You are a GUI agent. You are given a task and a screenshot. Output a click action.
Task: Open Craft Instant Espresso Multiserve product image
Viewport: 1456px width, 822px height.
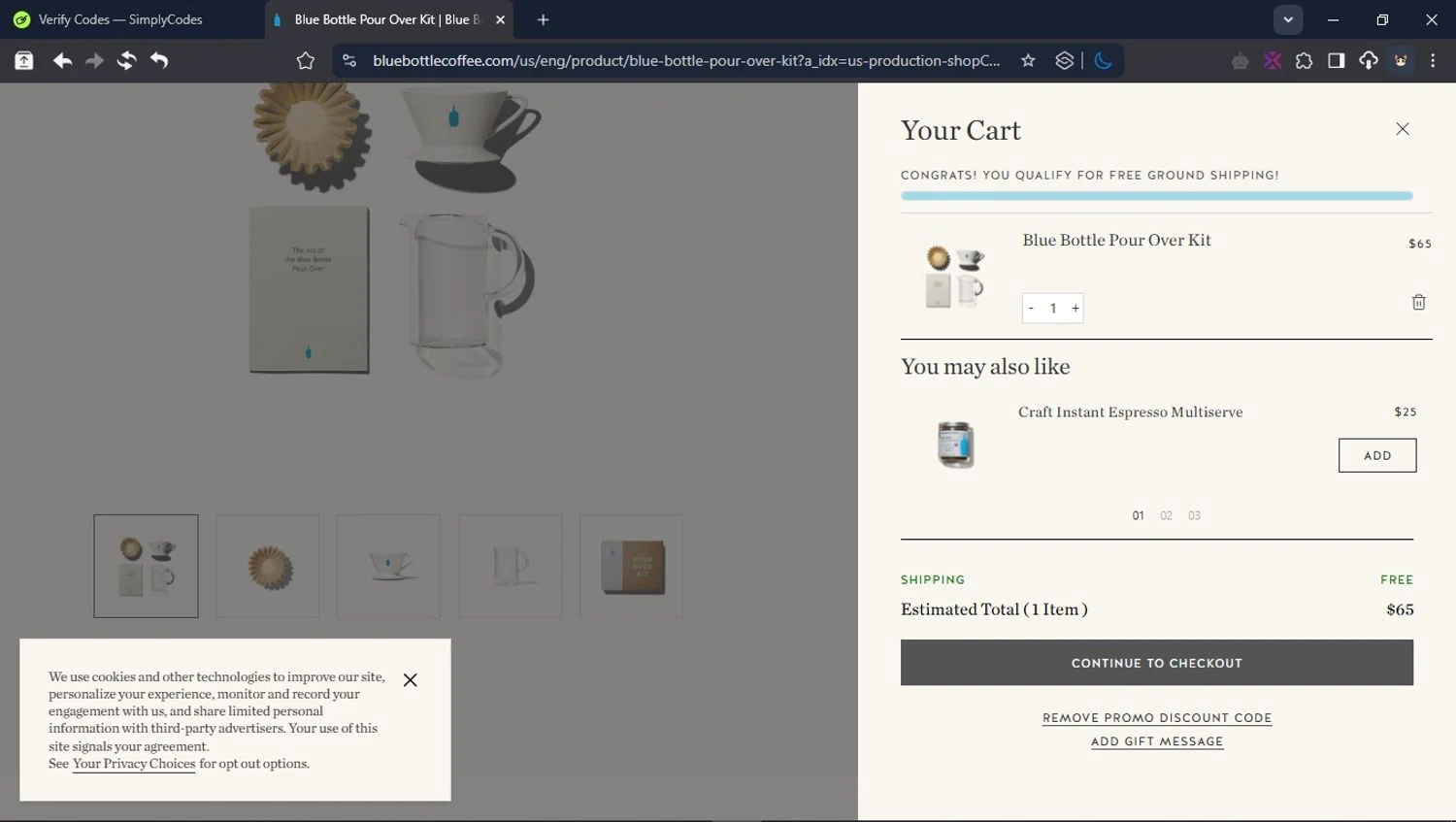click(x=956, y=444)
